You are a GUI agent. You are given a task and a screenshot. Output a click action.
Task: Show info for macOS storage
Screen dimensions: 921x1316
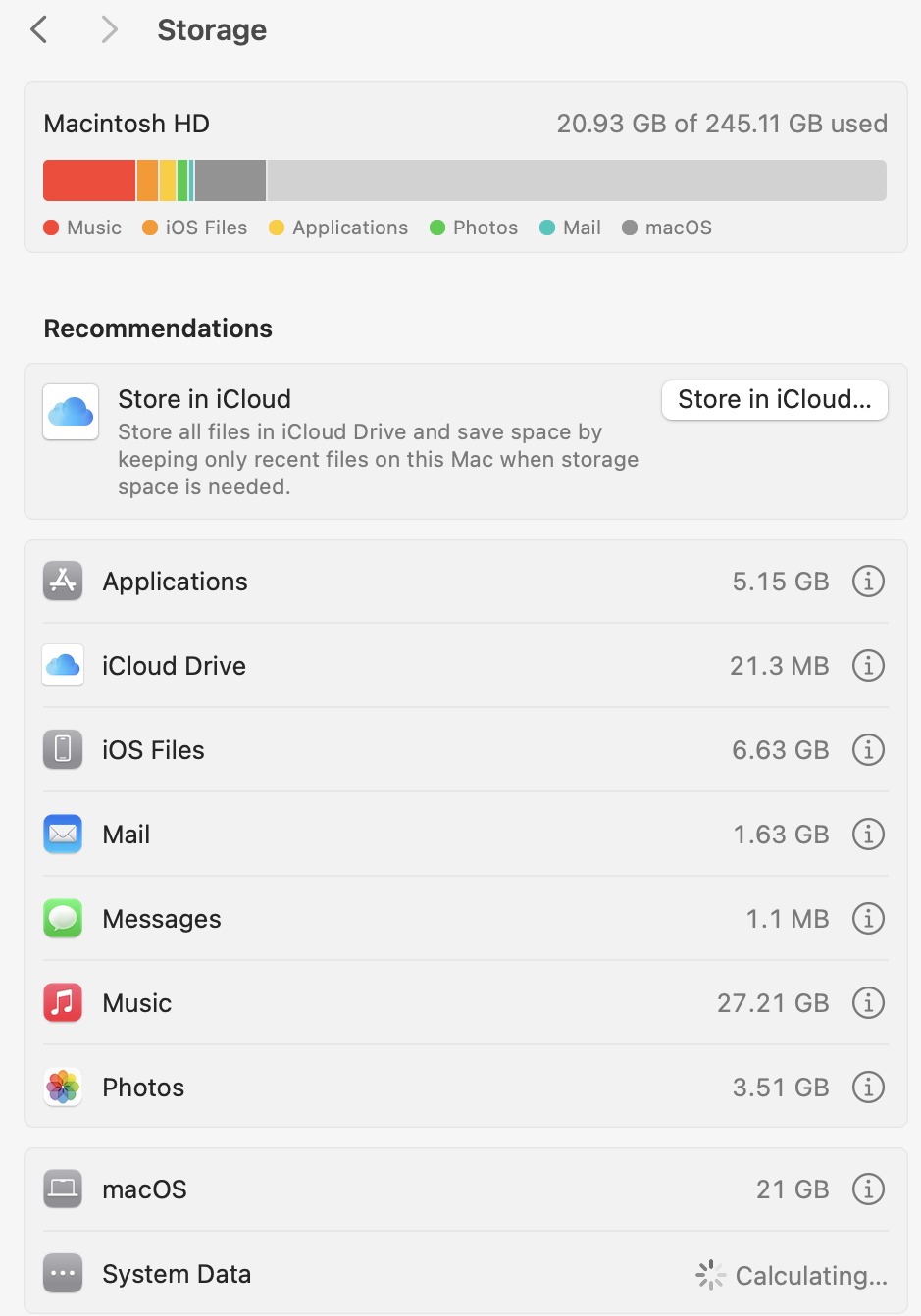pos(868,1189)
